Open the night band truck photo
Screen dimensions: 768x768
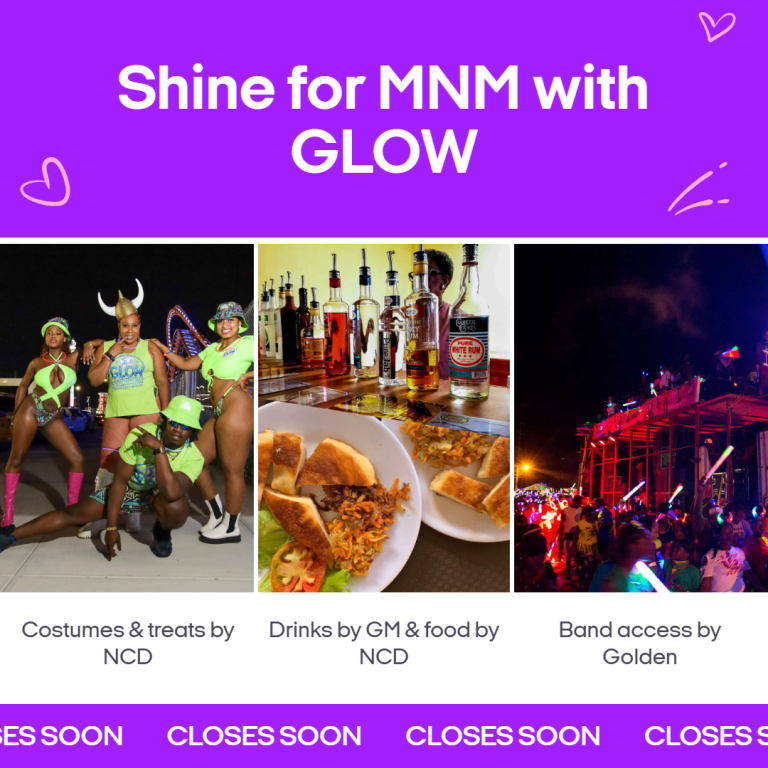pos(641,418)
